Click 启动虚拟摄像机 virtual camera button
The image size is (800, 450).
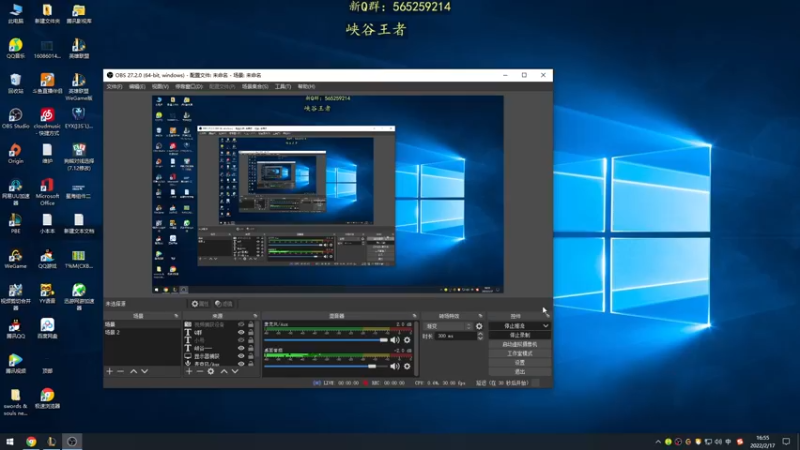pos(520,344)
